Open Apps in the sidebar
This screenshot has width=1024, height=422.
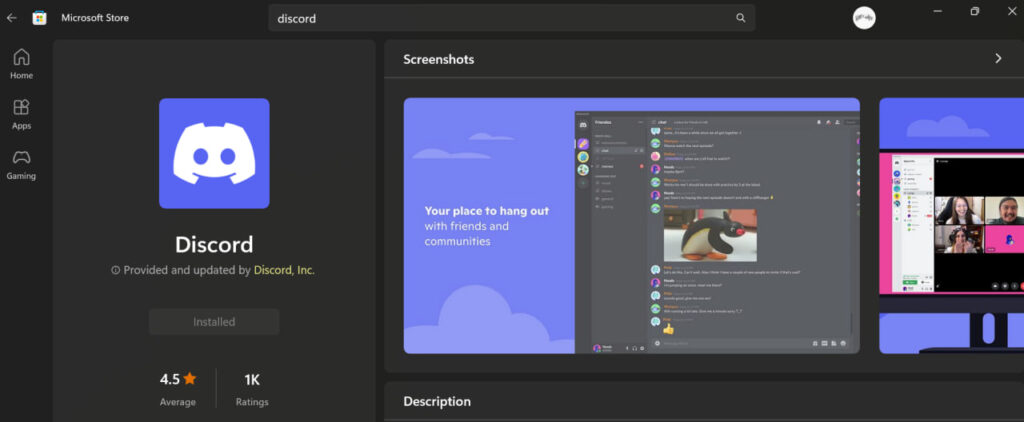pos(21,114)
